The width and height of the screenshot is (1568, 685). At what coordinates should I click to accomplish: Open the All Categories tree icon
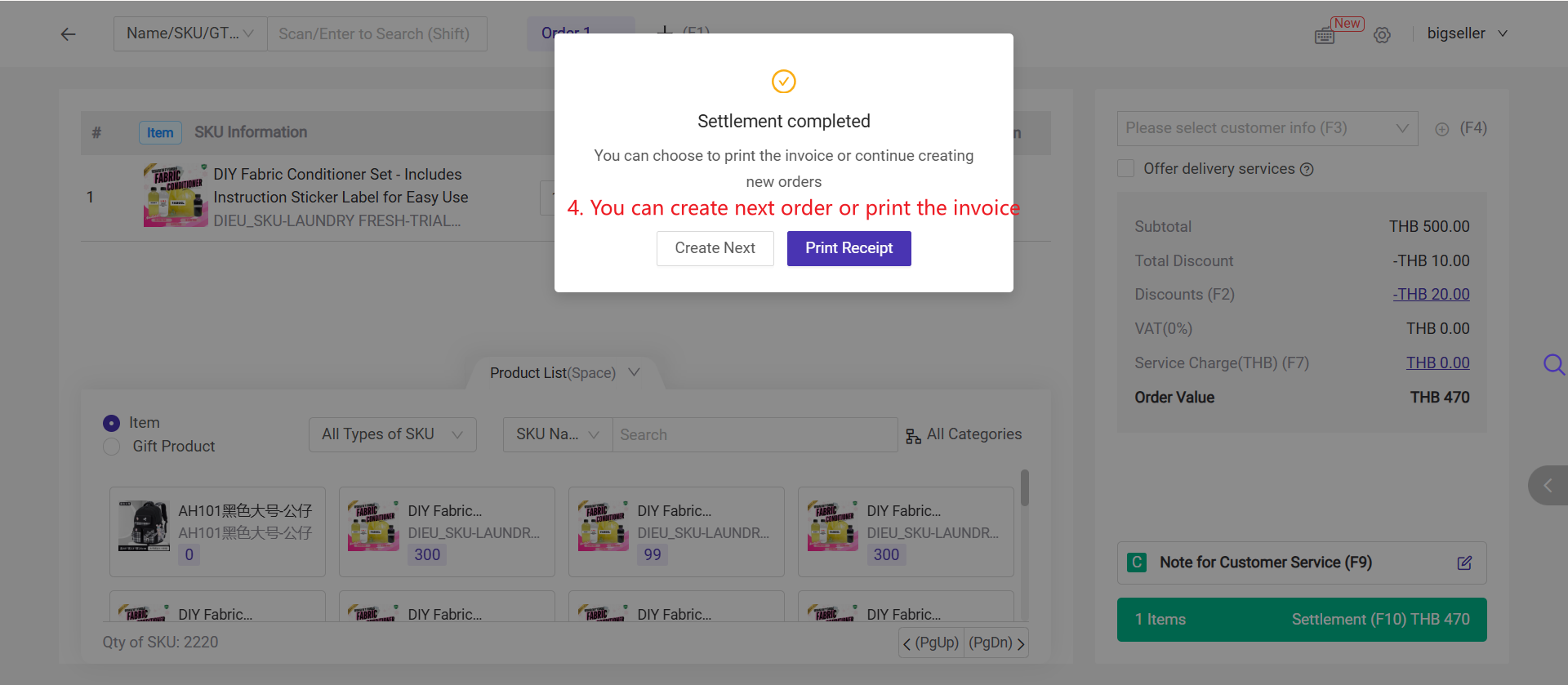coord(913,436)
